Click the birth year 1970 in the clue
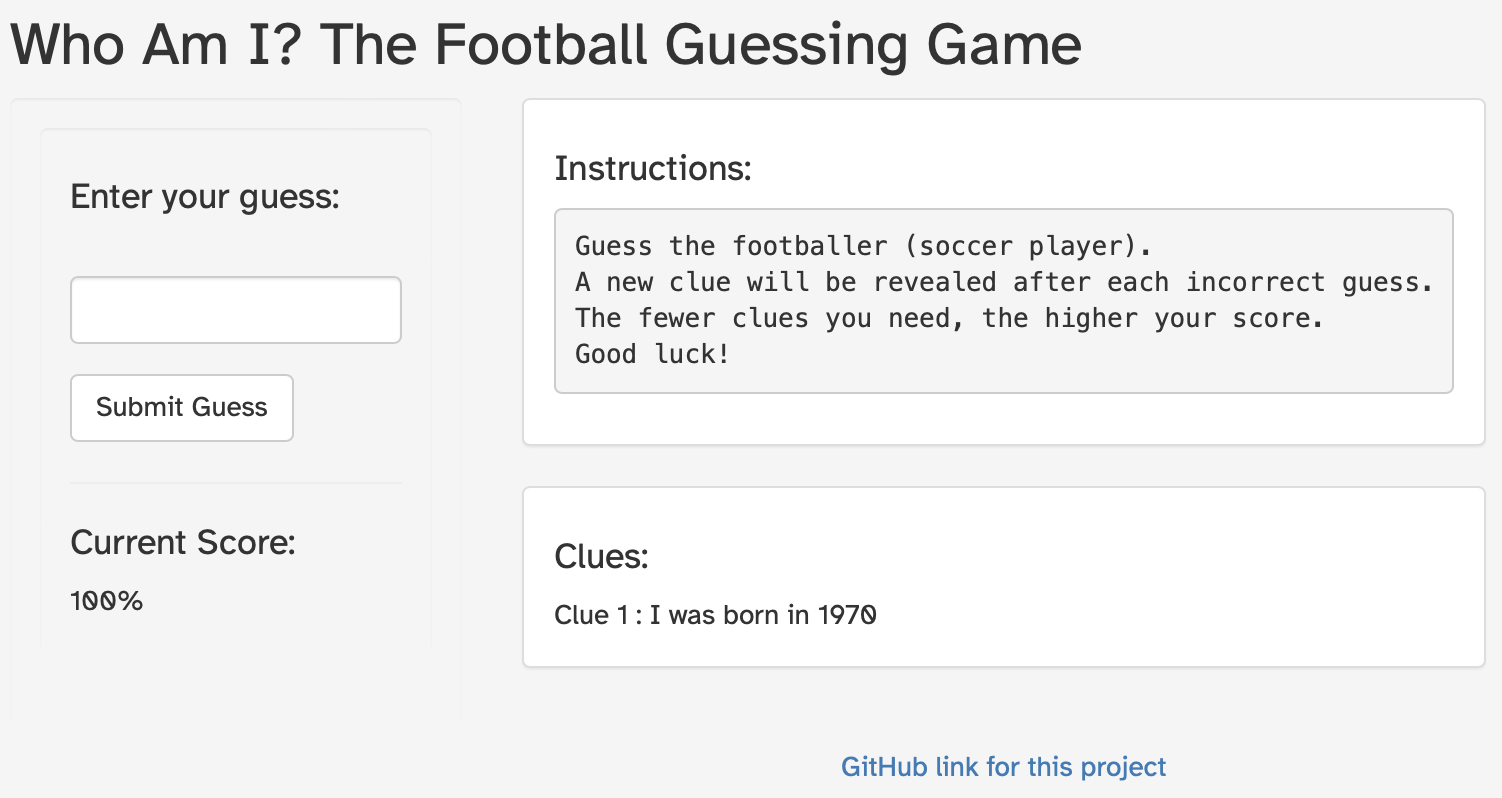 pos(847,614)
